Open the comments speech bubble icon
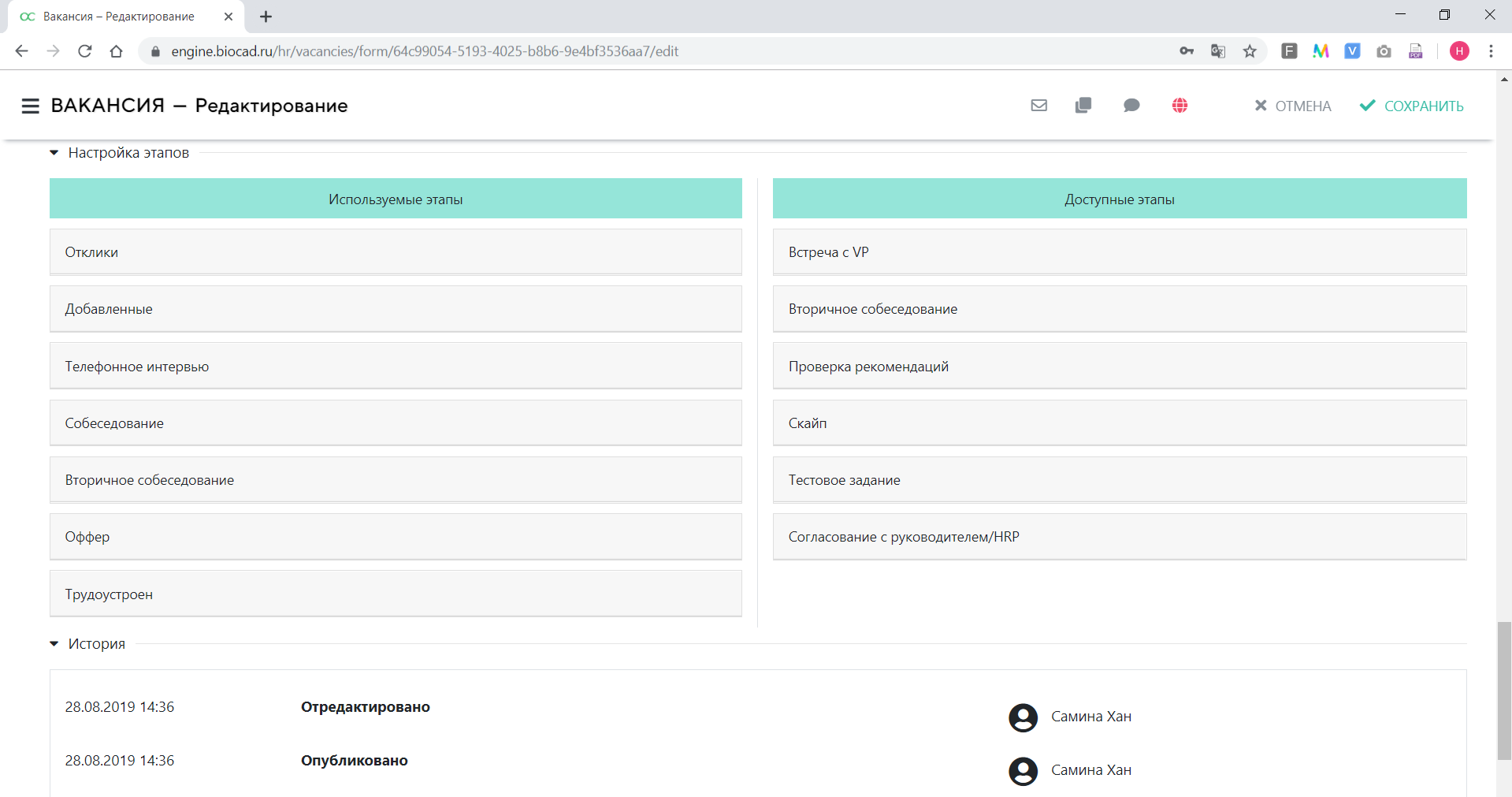 tap(1131, 106)
